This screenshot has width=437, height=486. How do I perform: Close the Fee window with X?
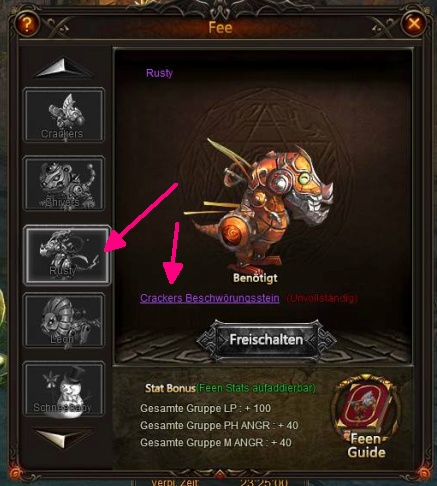414,24
